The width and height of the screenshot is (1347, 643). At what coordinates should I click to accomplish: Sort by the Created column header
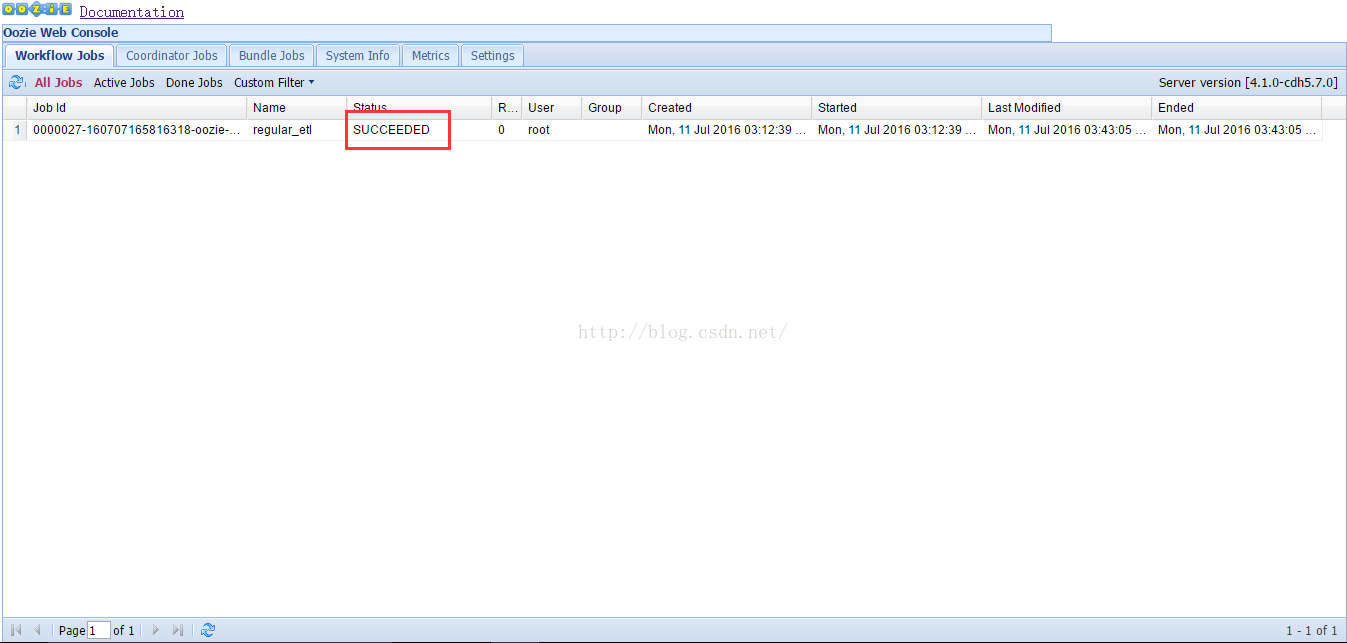[727, 108]
